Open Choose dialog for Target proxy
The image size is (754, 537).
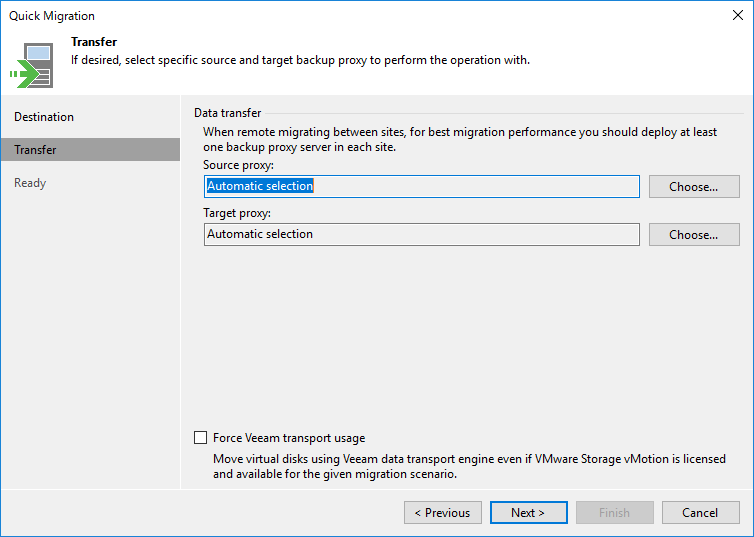tap(693, 235)
